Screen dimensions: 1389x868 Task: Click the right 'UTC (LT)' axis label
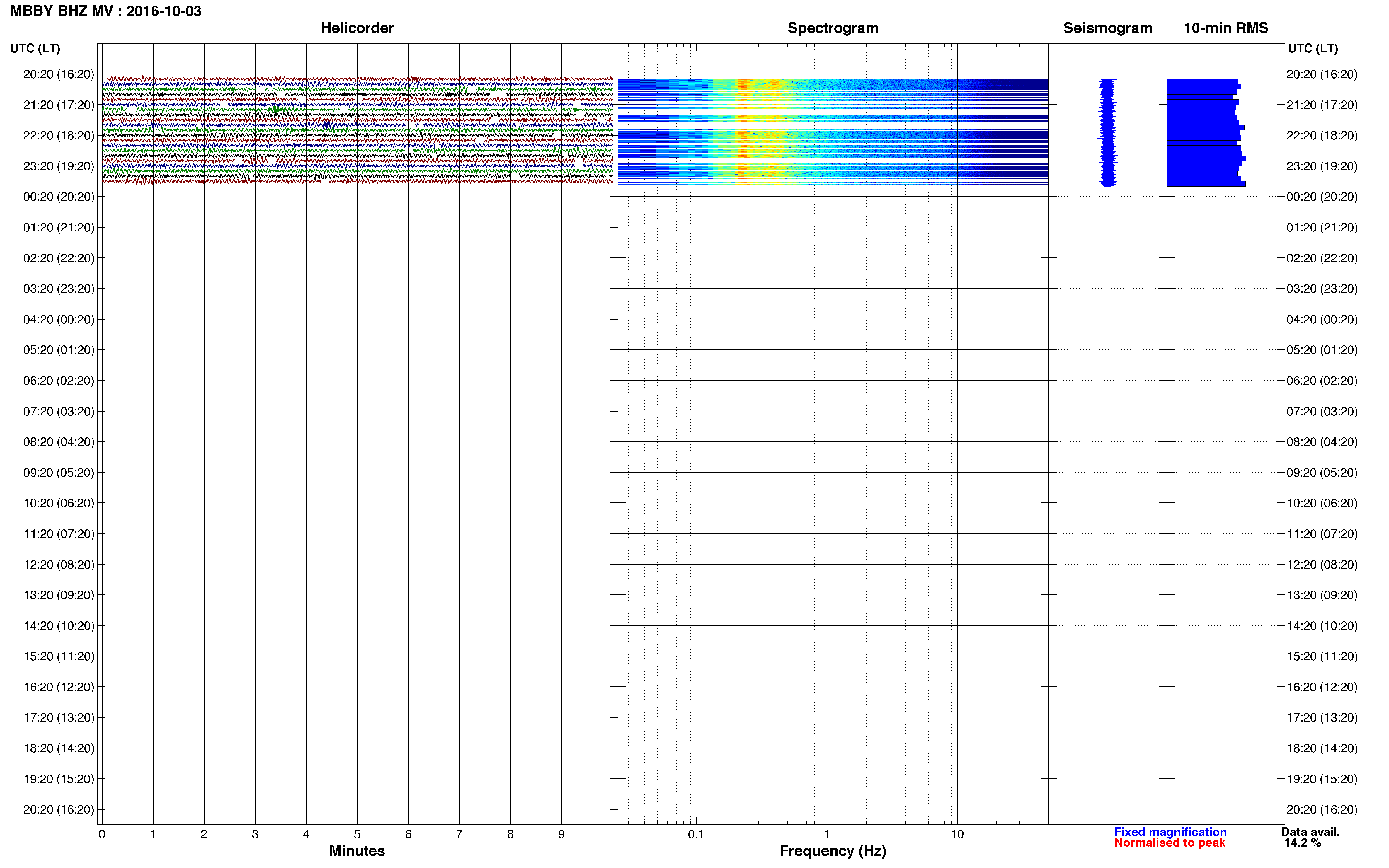pyautogui.click(x=1313, y=48)
